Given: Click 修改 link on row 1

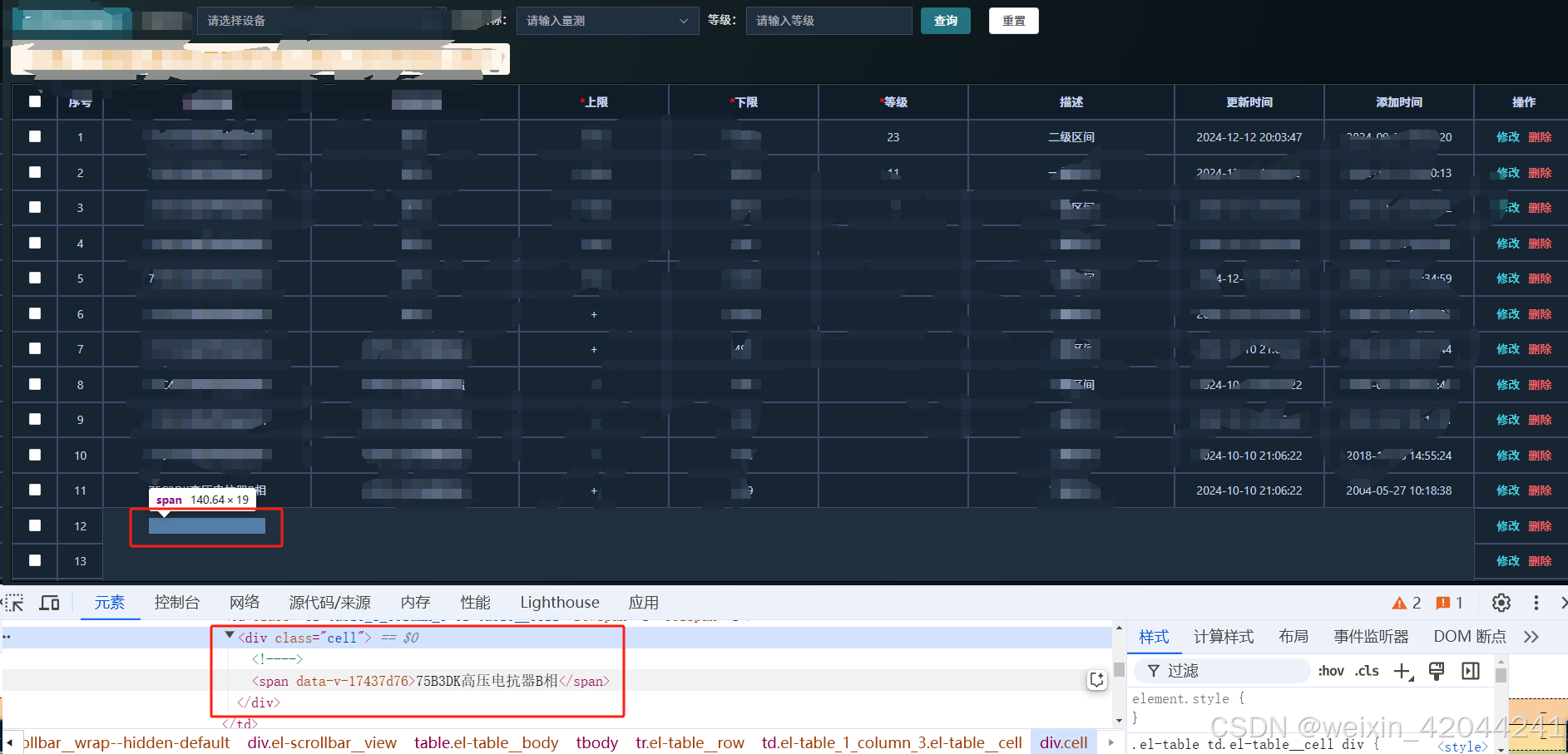Looking at the screenshot, I should (x=1507, y=137).
